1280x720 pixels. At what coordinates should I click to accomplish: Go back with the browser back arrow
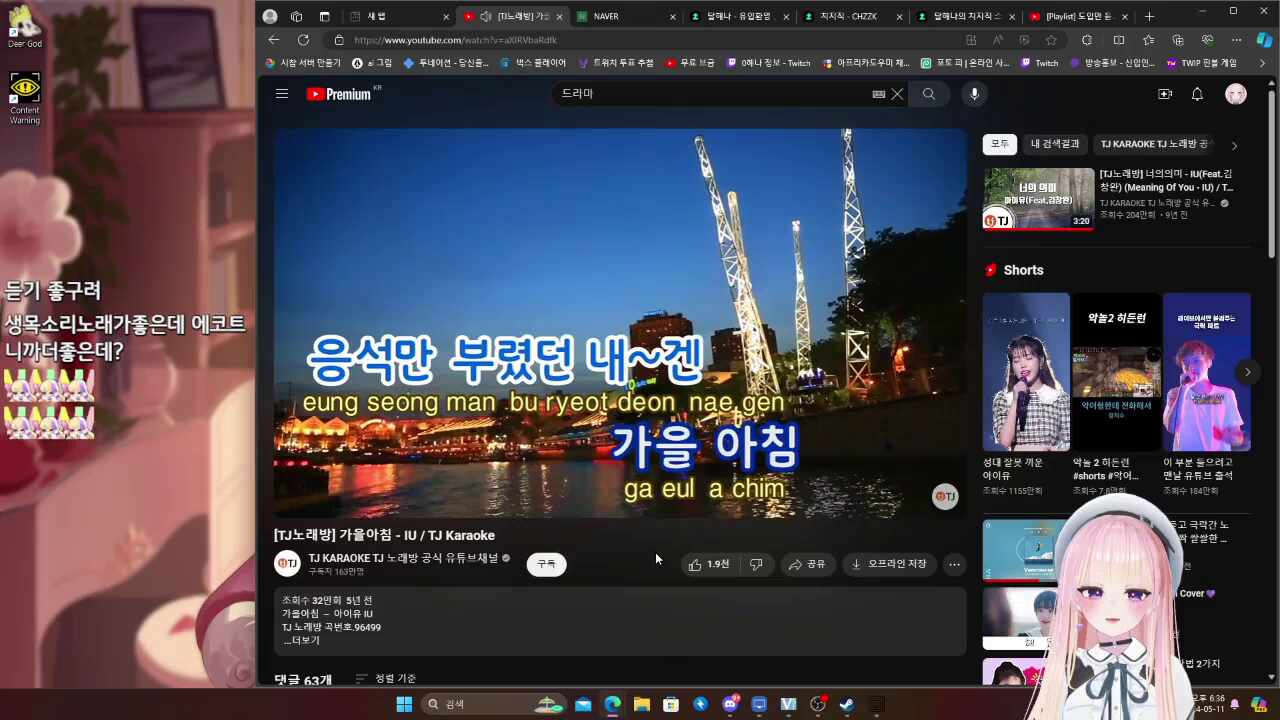point(274,40)
